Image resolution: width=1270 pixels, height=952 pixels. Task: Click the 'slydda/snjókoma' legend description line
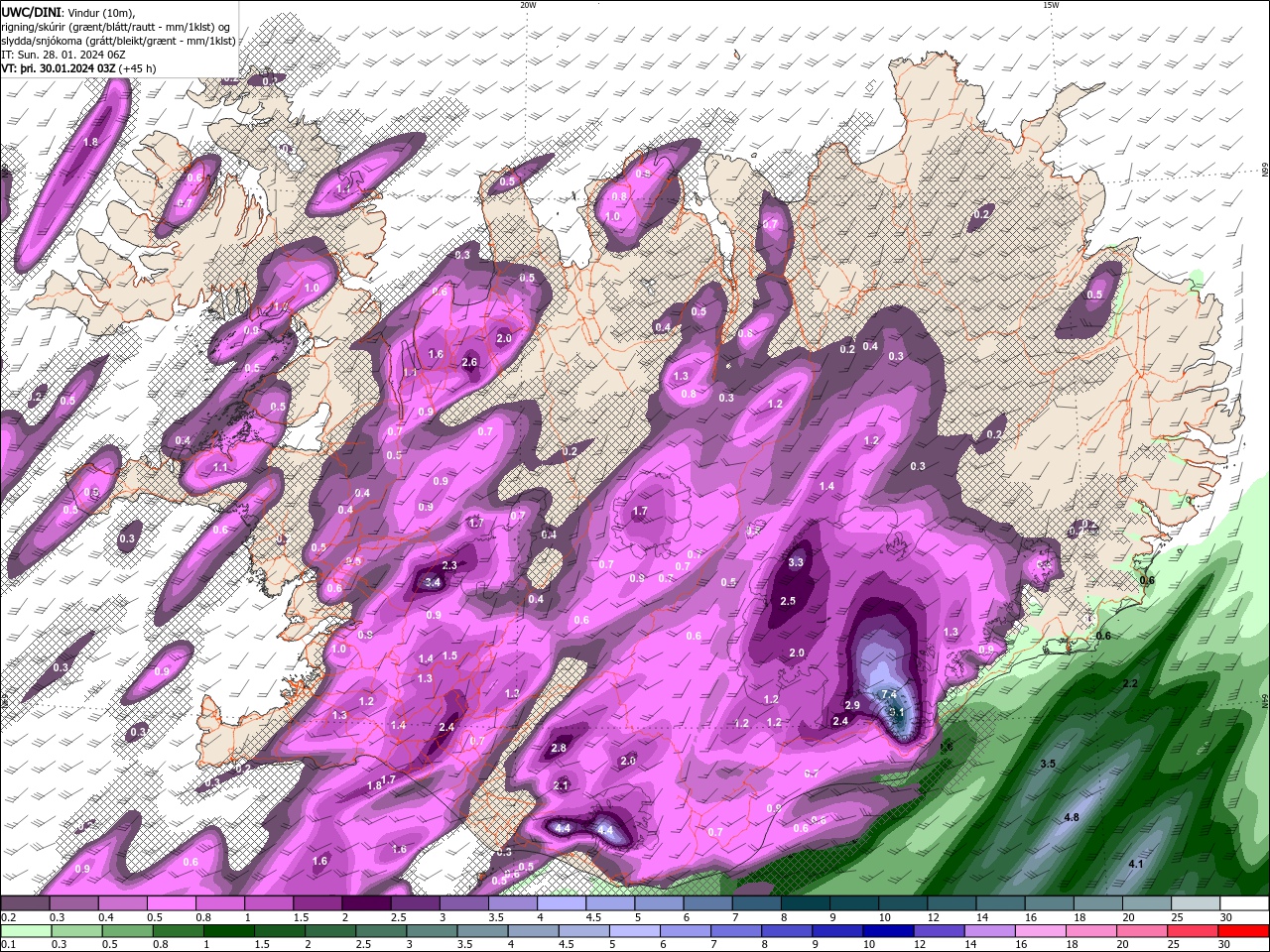point(118,41)
